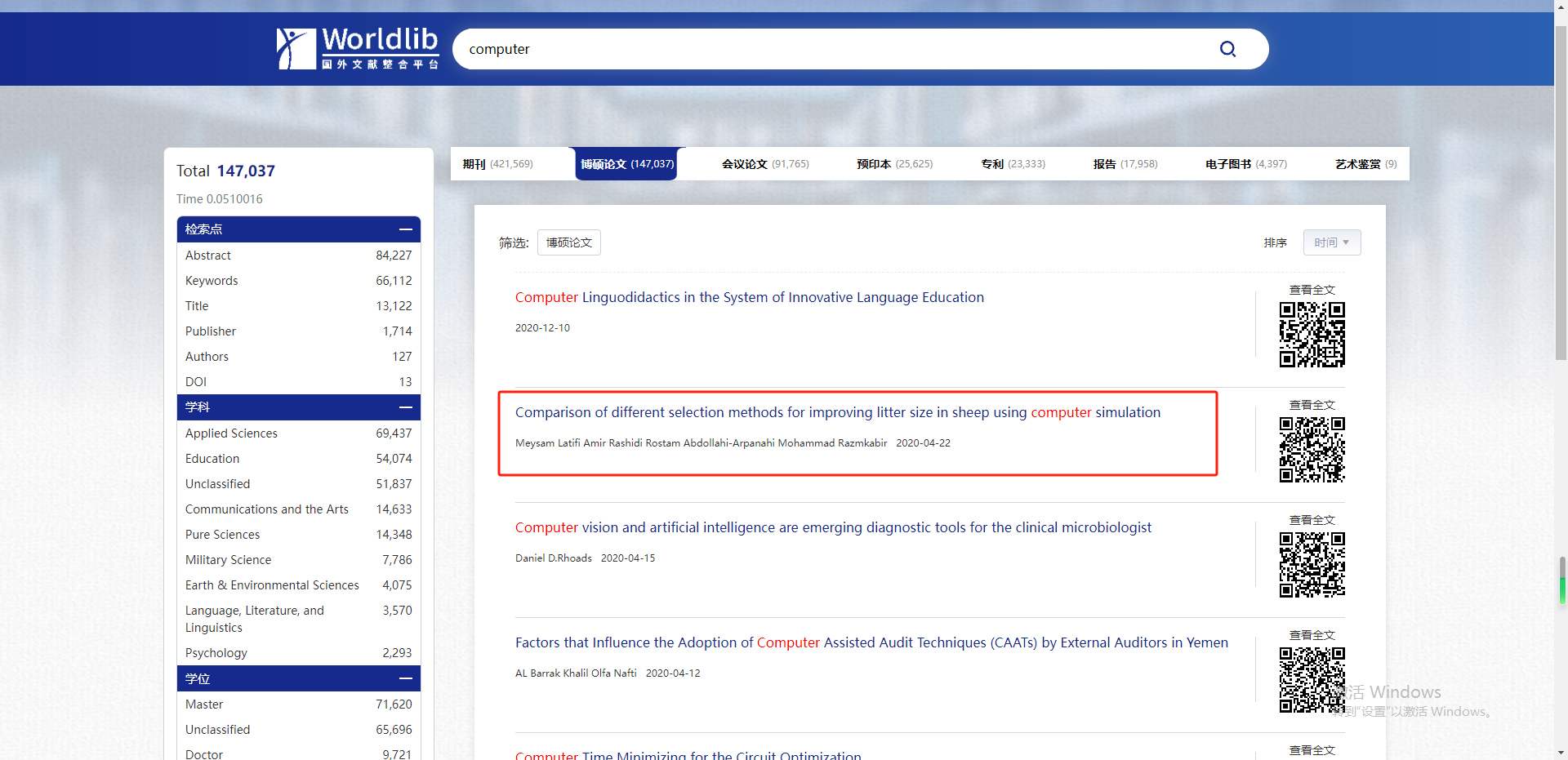This screenshot has width=1568, height=760.
Task: Click 查看全文 for CAATs Yemen result
Action: point(1312,635)
